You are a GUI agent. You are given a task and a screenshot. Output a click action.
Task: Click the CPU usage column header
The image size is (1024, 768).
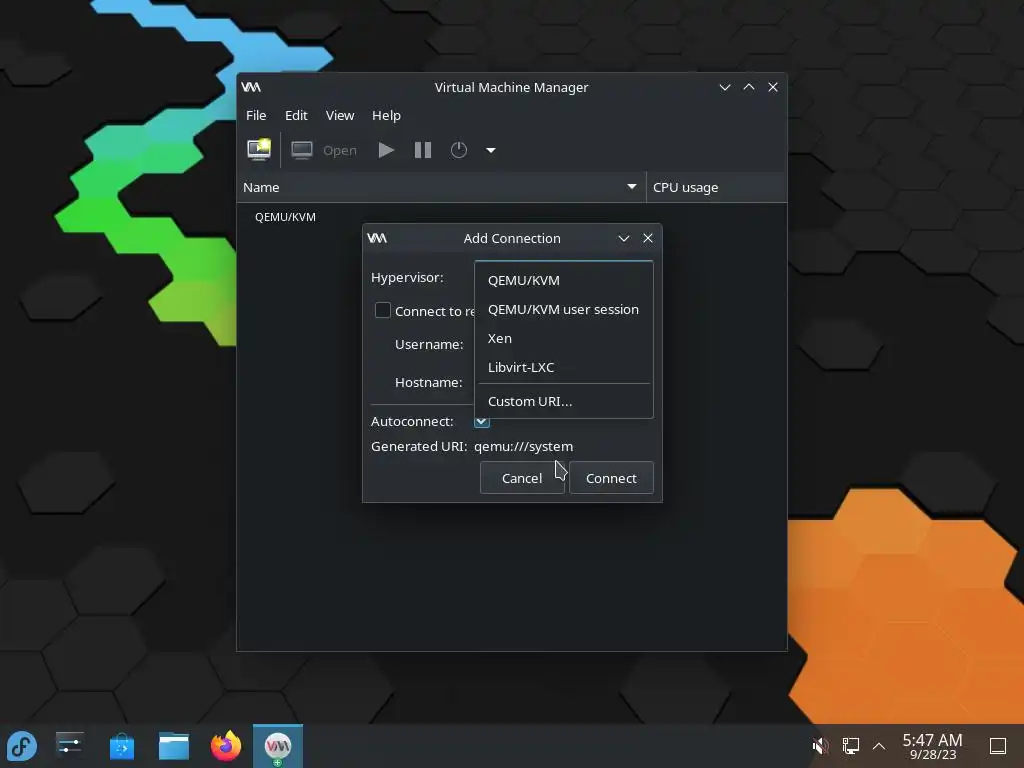pos(716,187)
